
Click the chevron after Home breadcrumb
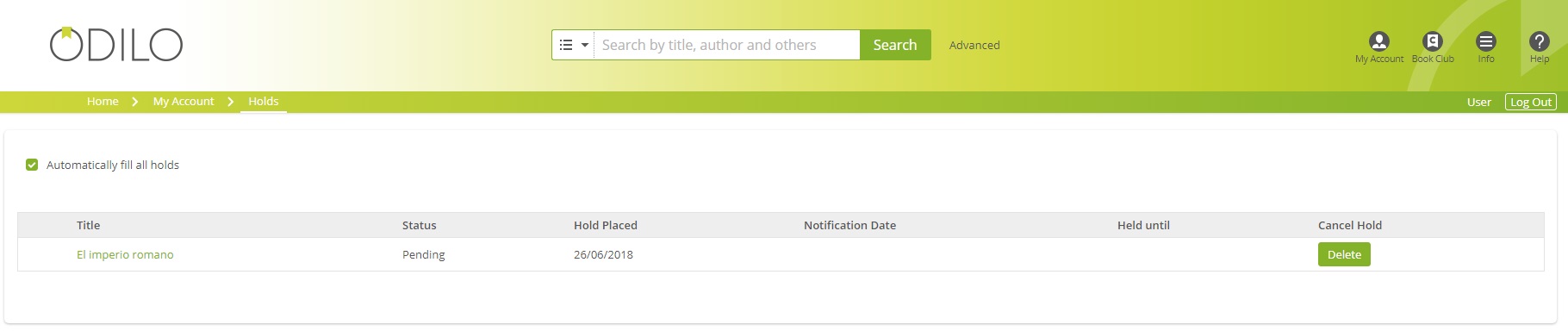[135, 102]
